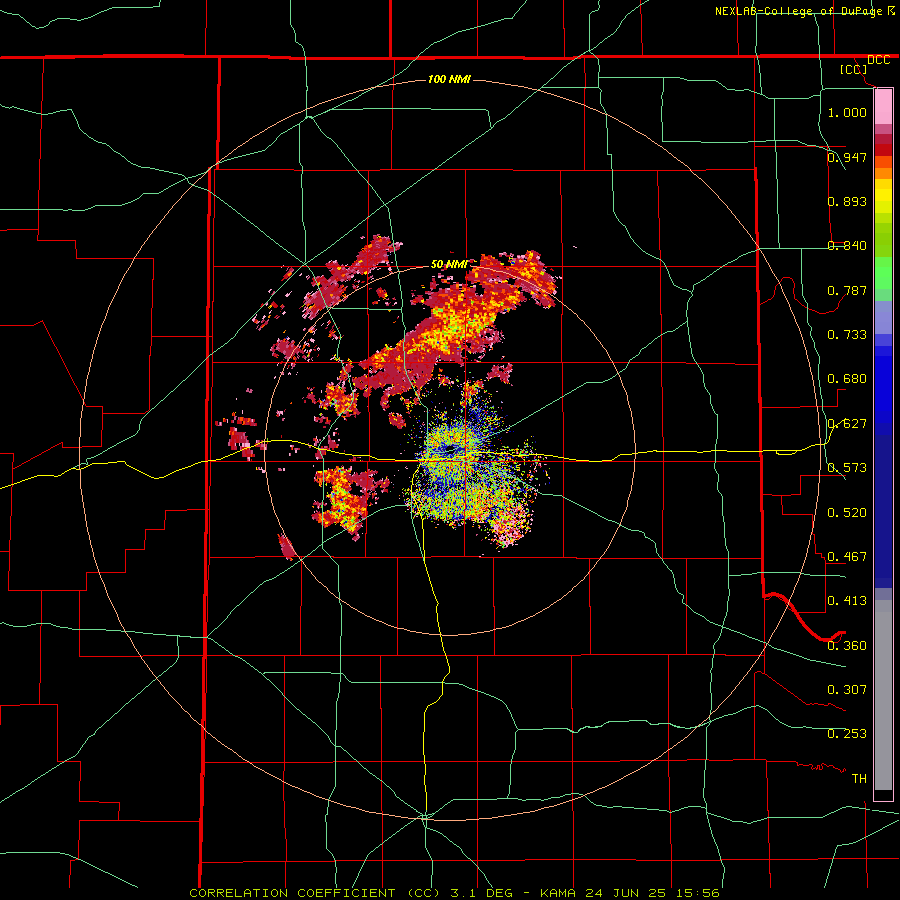Select the 0.947 scale value
Screen dimensions: 900x900
847,157
